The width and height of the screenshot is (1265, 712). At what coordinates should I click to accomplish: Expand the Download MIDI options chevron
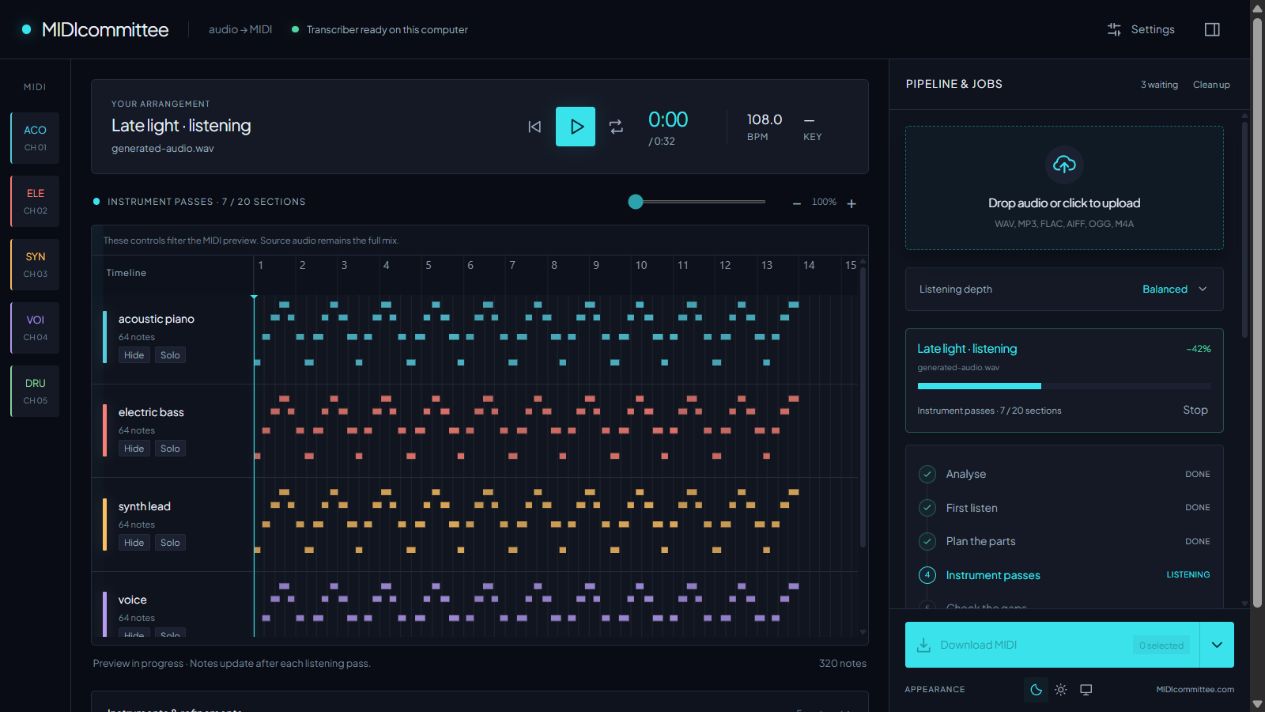(1216, 645)
